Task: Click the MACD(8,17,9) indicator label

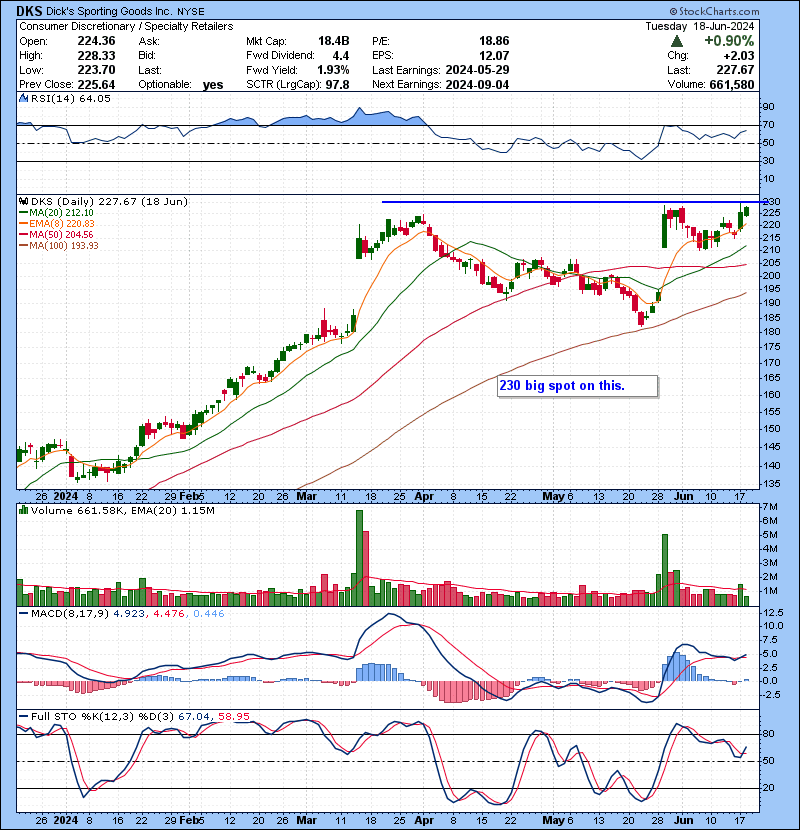Action: pos(70,614)
